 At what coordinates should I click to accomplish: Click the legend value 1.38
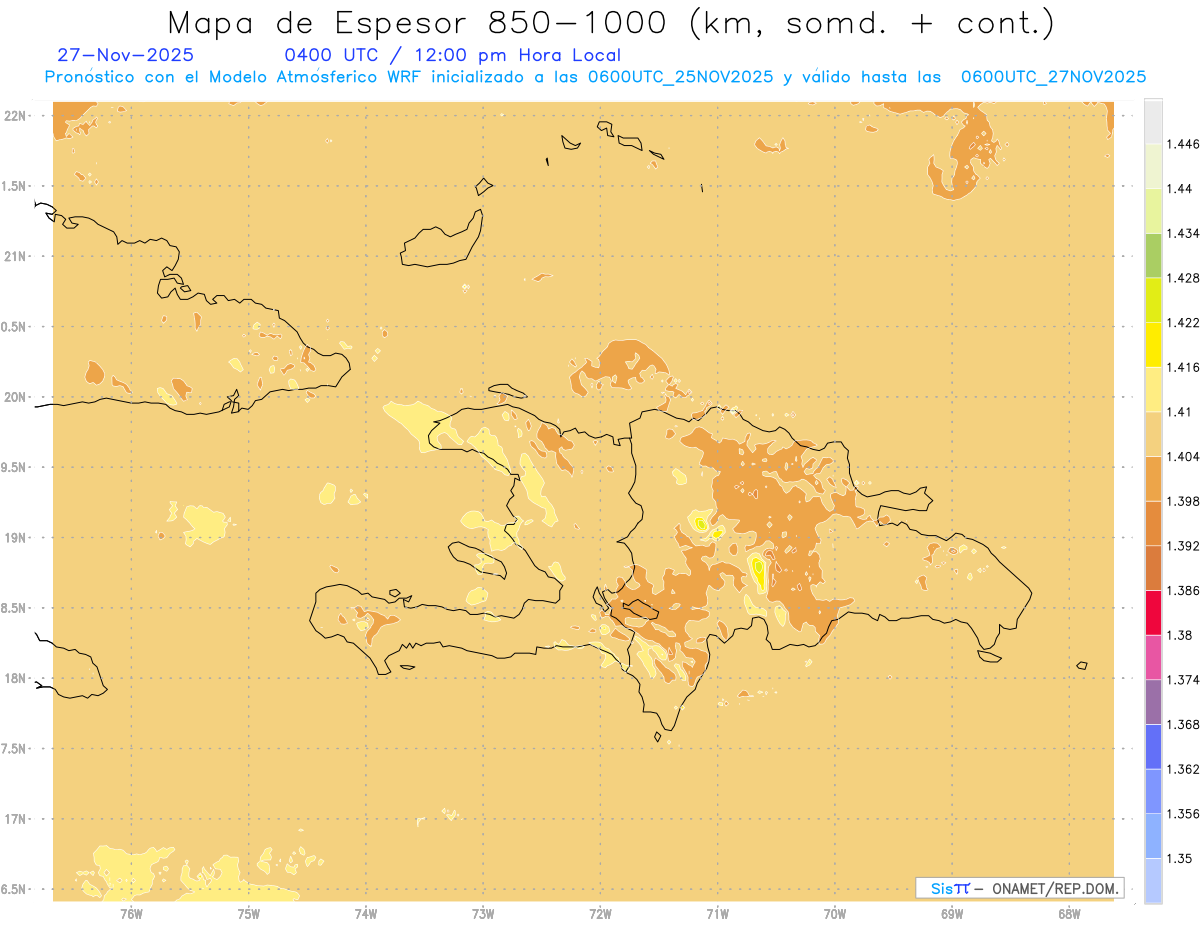click(1181, 635)
